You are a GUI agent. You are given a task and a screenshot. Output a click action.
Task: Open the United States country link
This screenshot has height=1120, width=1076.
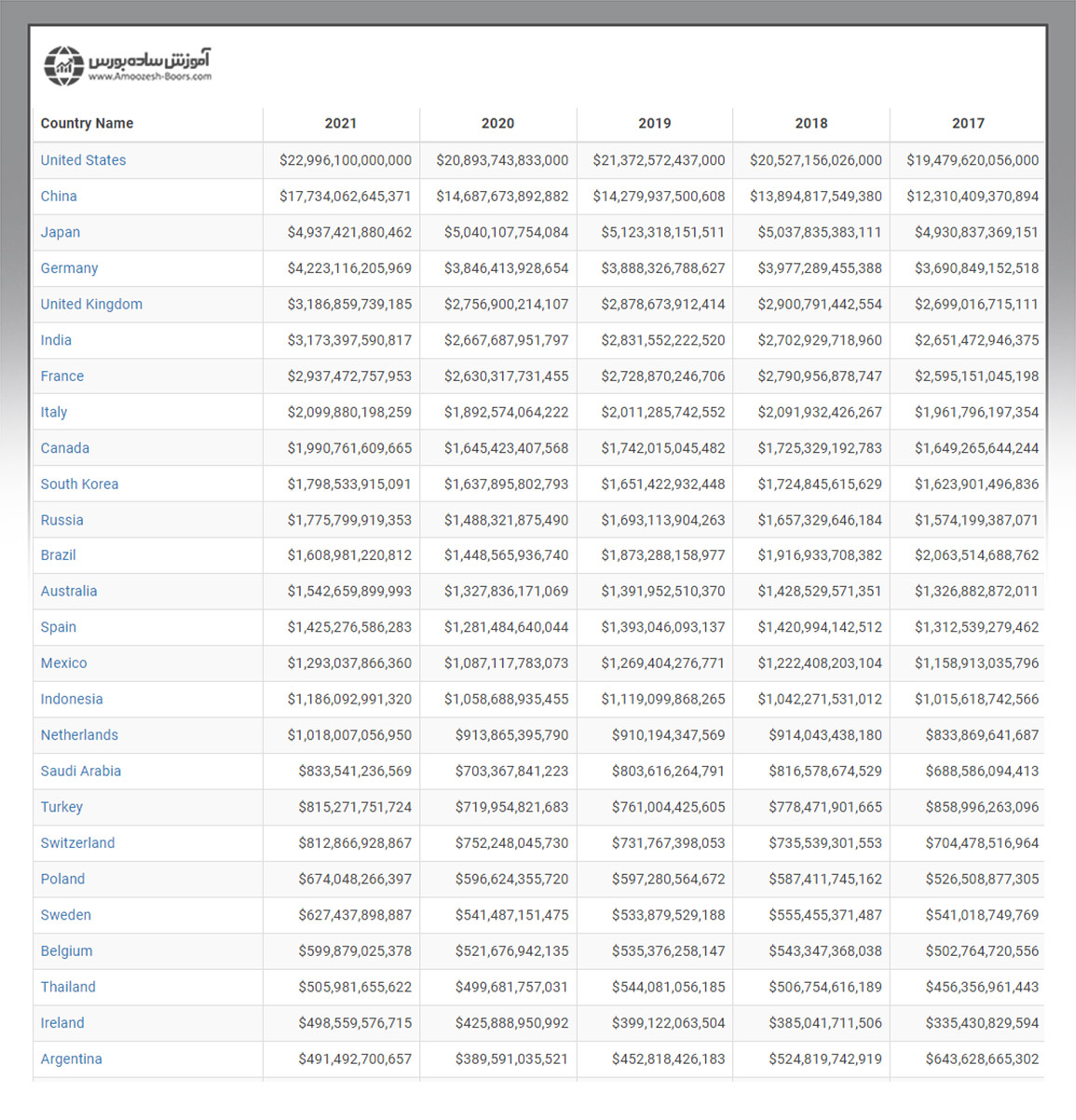(83, 160)
